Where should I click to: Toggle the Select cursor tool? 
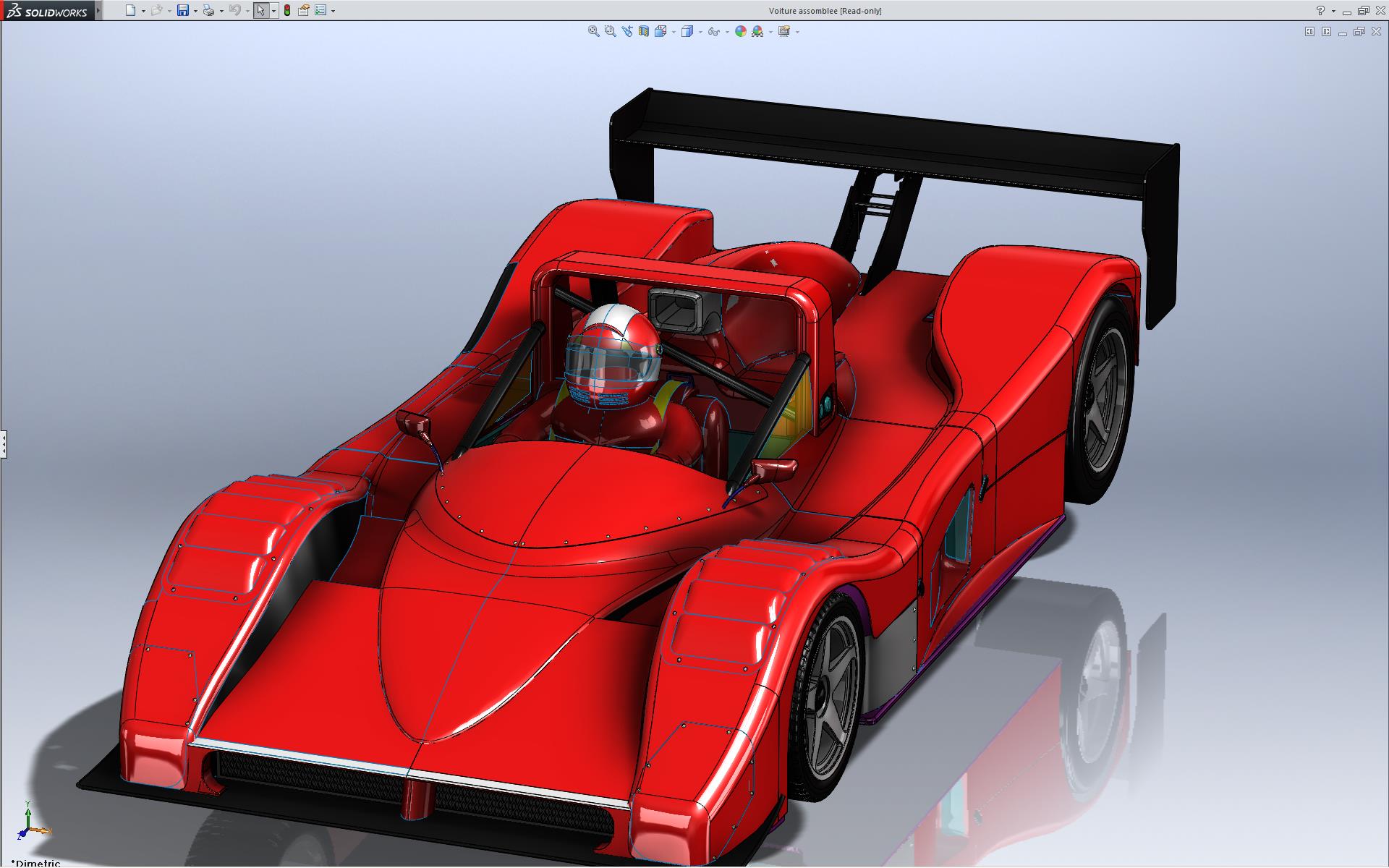point(260,10)
